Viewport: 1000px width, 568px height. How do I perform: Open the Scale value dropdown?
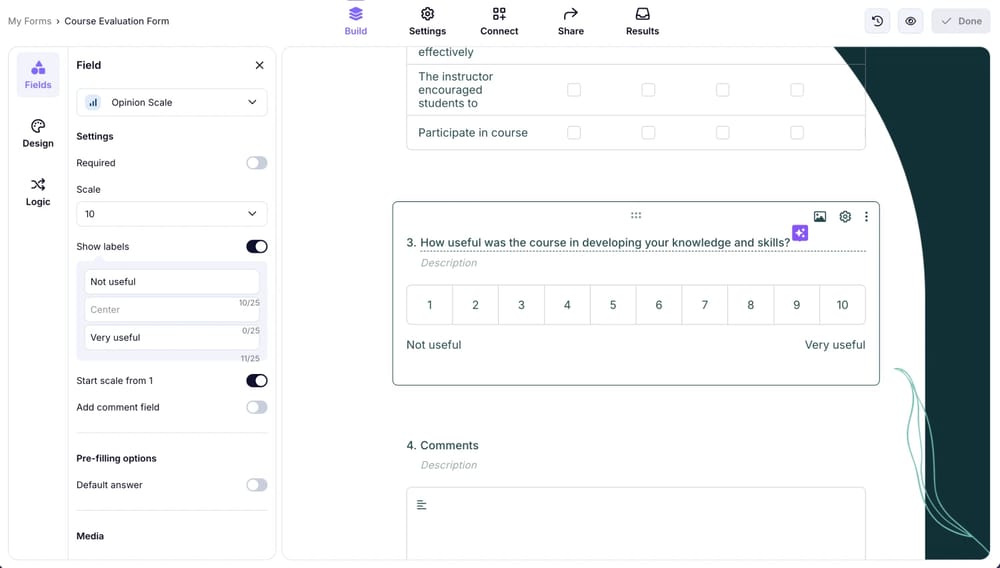[x=172, y=214]
